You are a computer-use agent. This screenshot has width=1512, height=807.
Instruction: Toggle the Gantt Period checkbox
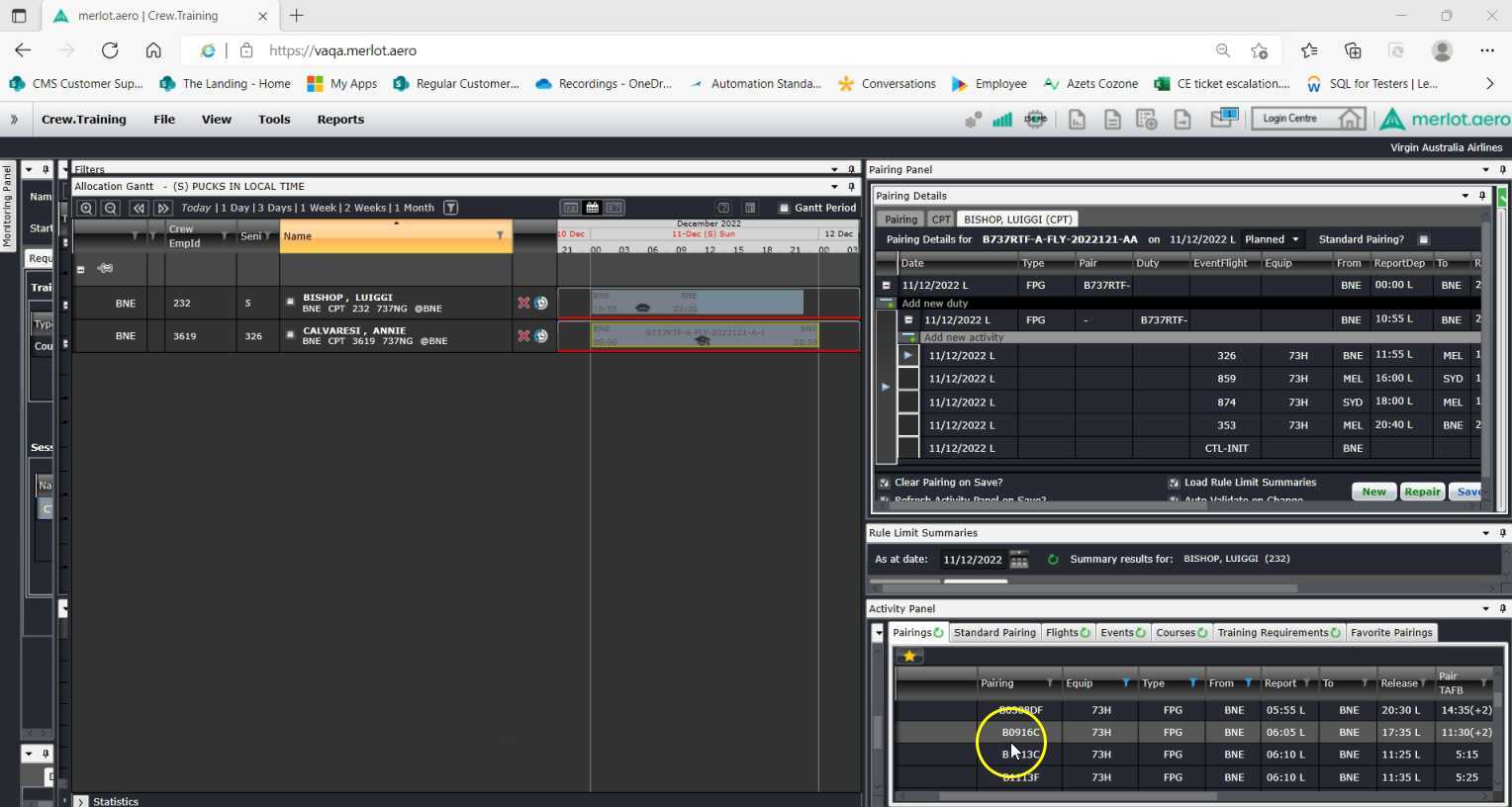[784, 208]
